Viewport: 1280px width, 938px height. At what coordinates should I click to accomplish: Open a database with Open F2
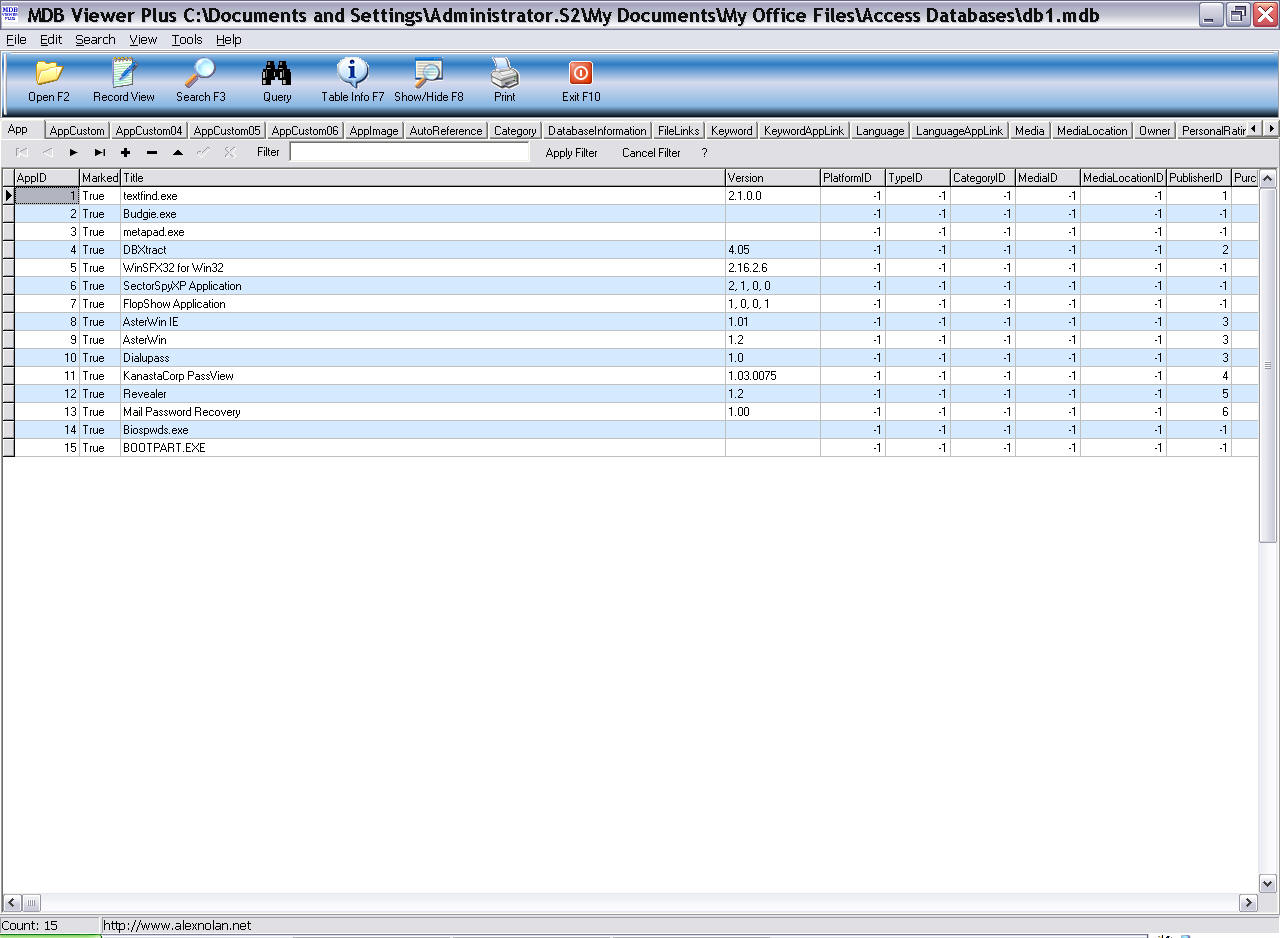coord(49,81)
